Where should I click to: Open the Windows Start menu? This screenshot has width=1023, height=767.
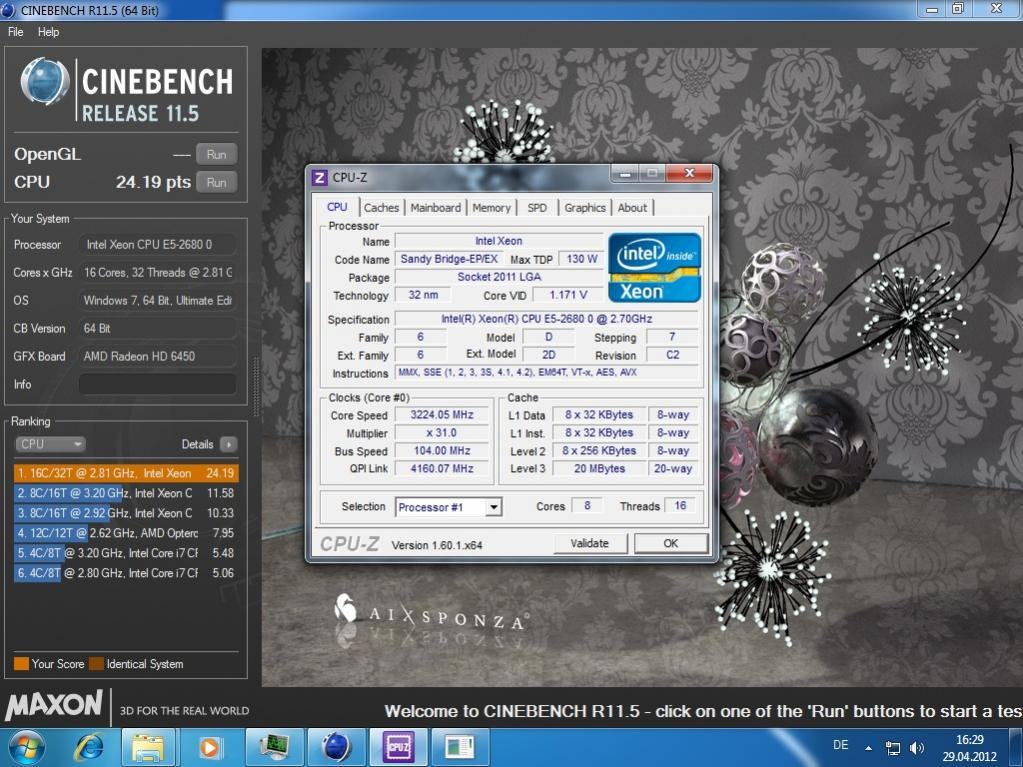click(26, 747)
